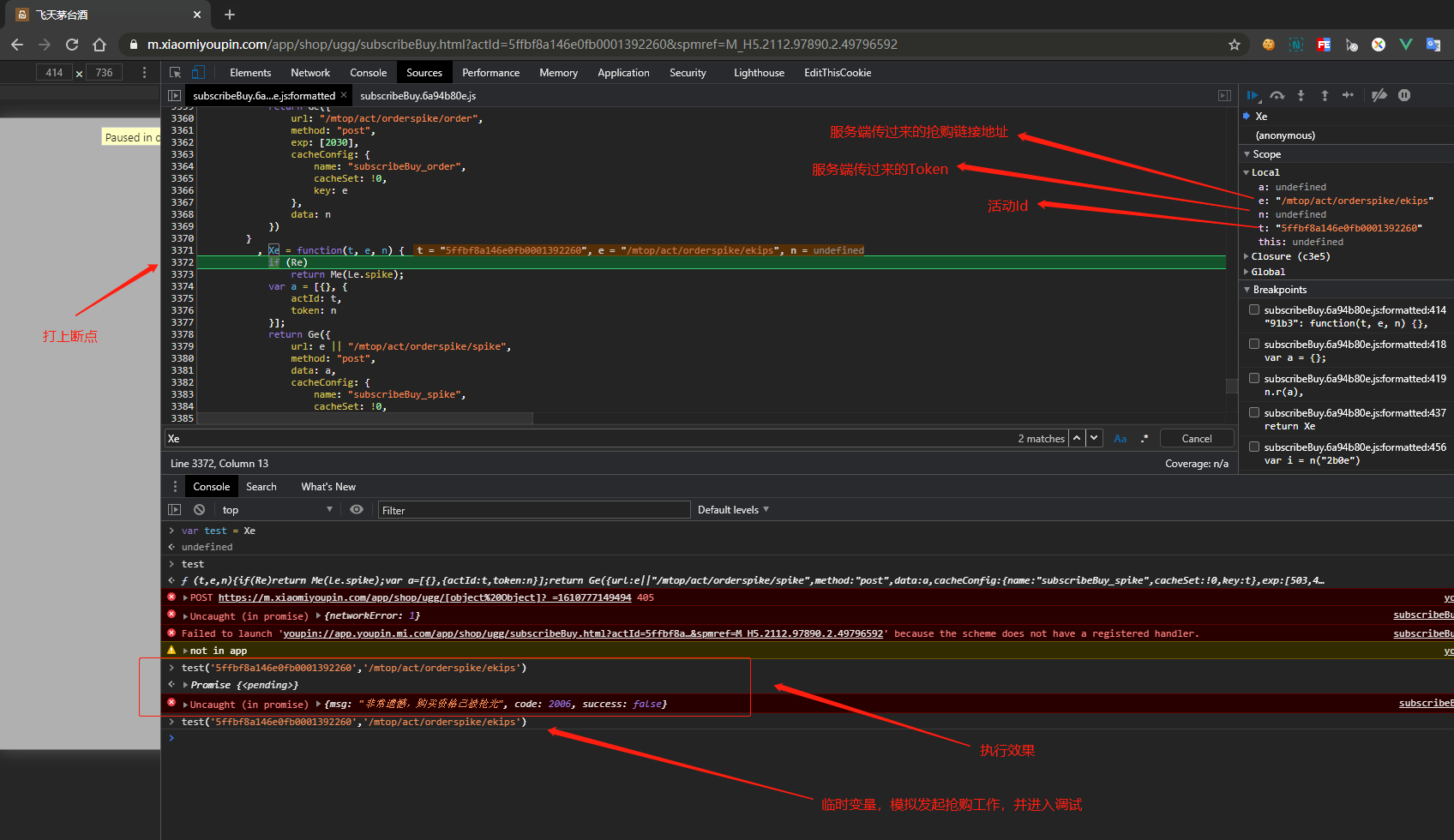Switch to the Network panel tab

click(x=309, y=73)
